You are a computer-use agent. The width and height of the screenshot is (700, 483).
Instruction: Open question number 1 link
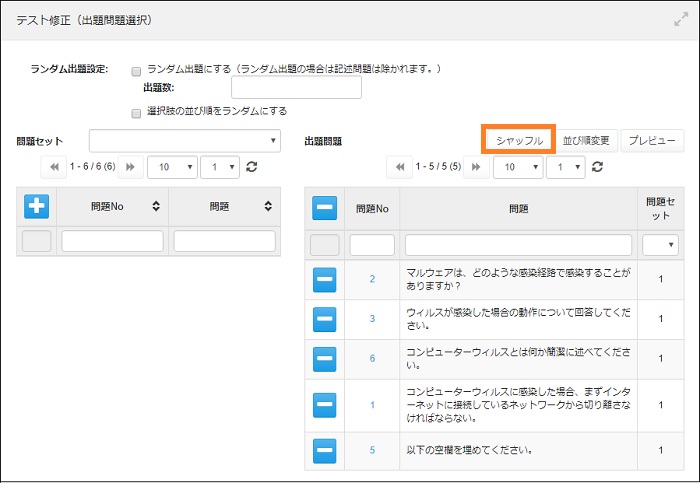372,404
